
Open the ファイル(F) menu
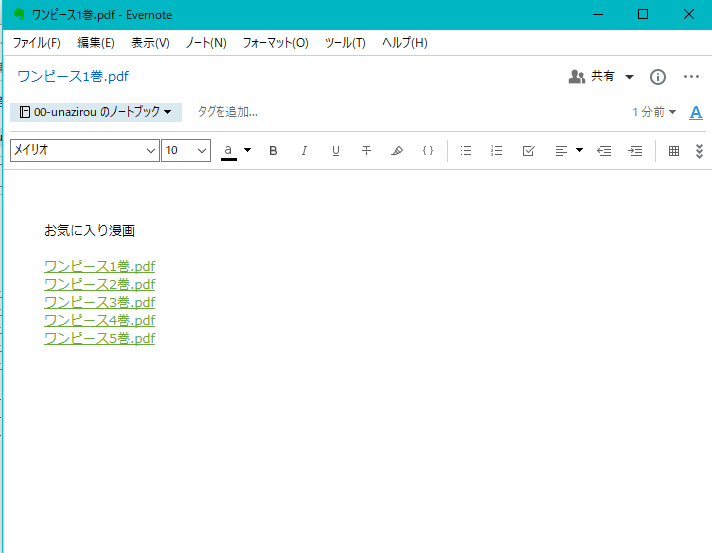point(36,43)
